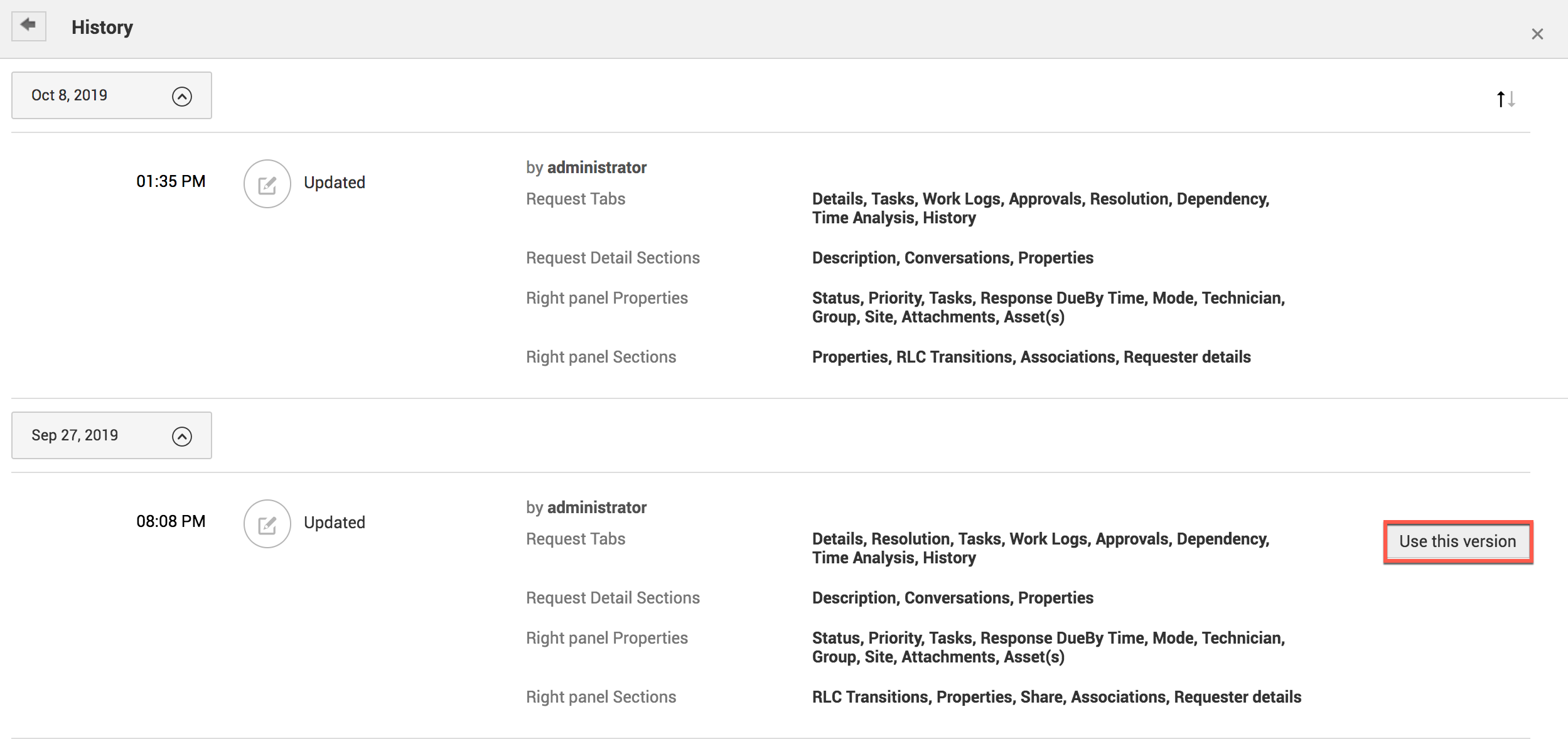Image resolution: width=1568 pixels, height=739 pixels.
Task: Click the 01:35 PM Updated edit icon
Action: 267,184
